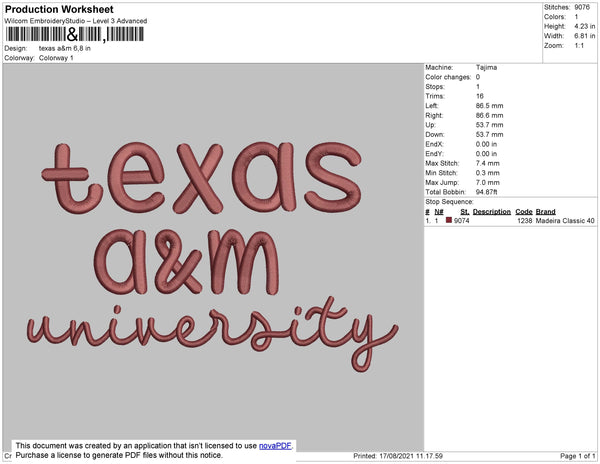Click the 'Page 1 of 1' footer text
The width and height of the screenshot is (600, 464).
578,456
